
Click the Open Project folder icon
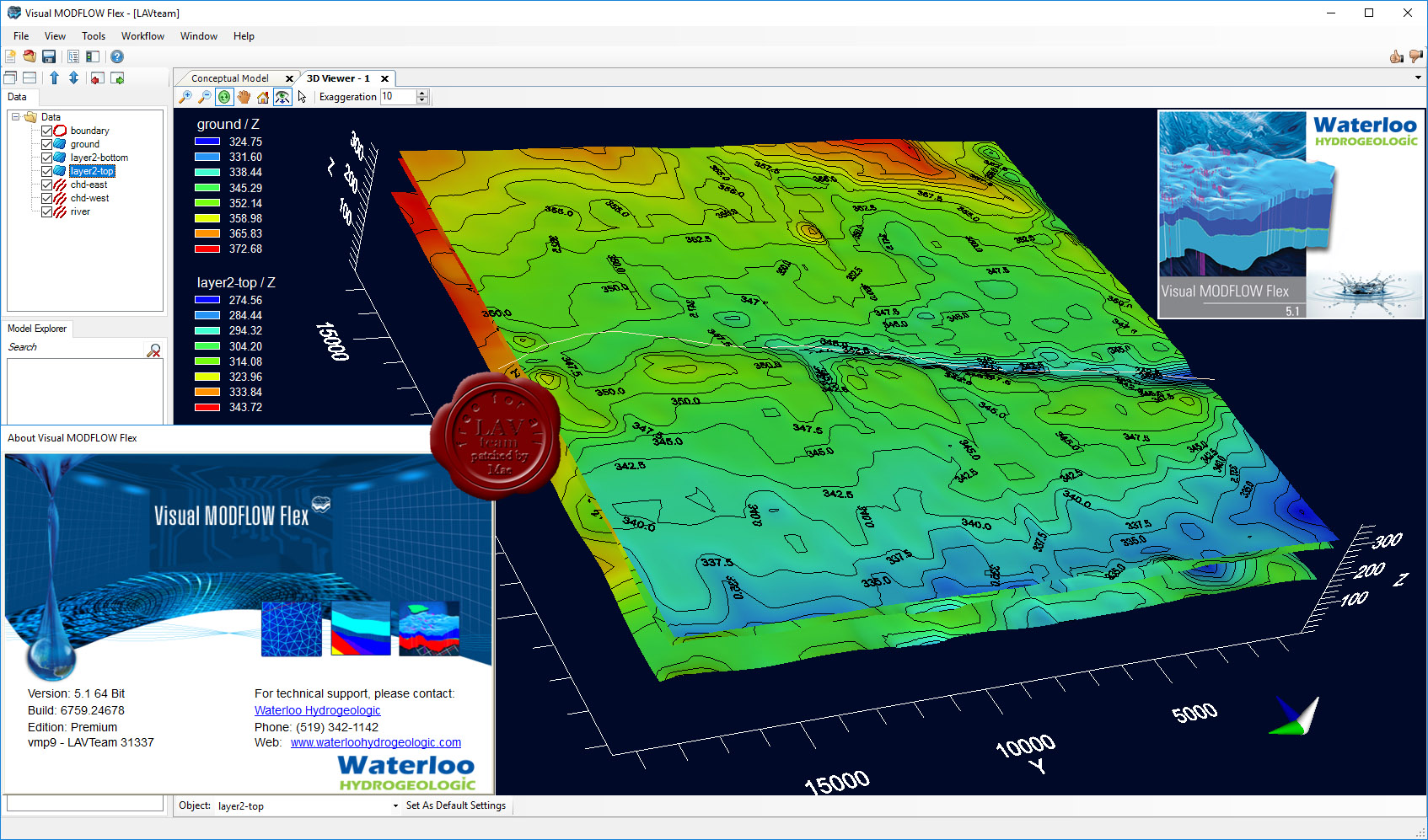pos(30,56)
